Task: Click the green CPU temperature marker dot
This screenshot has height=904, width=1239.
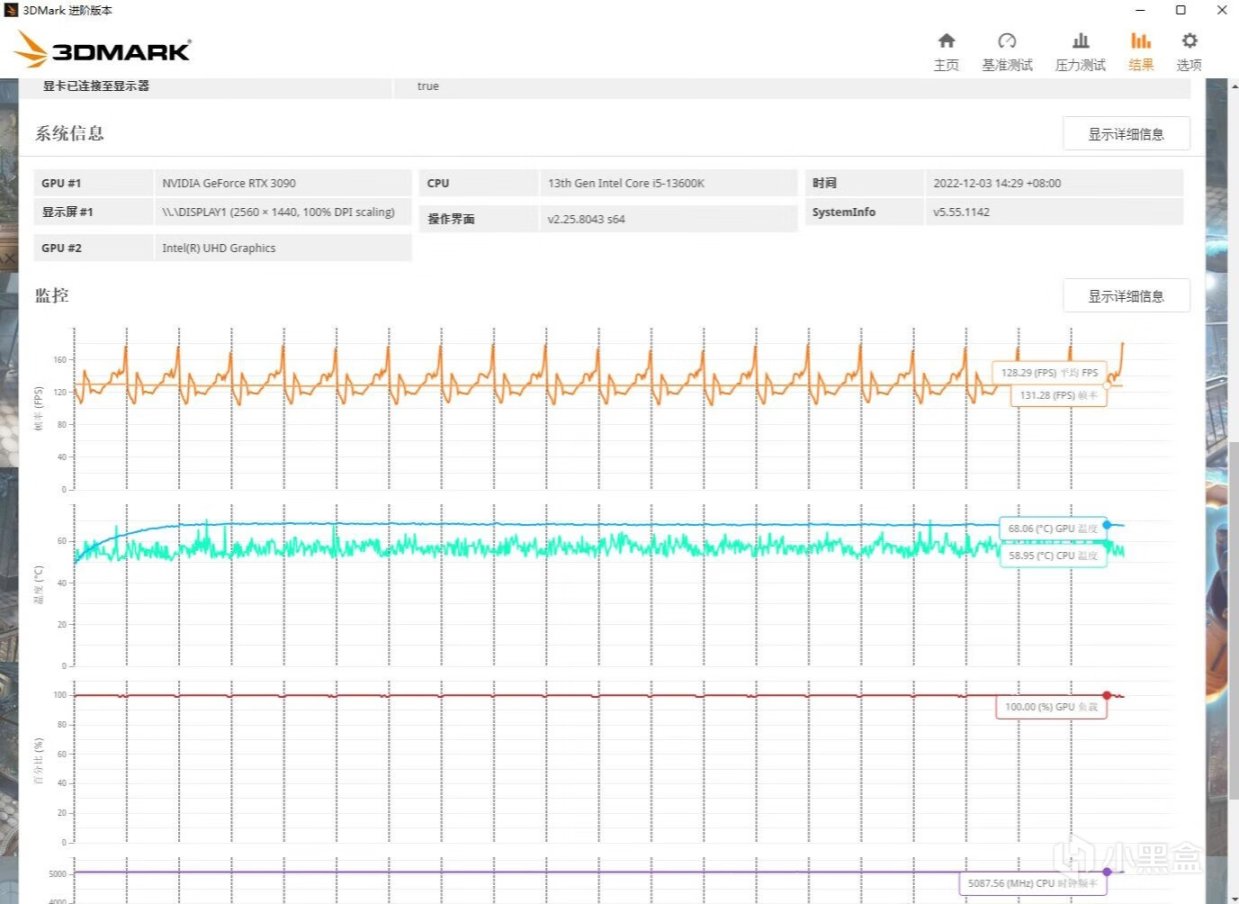Action: [1107, 543]
